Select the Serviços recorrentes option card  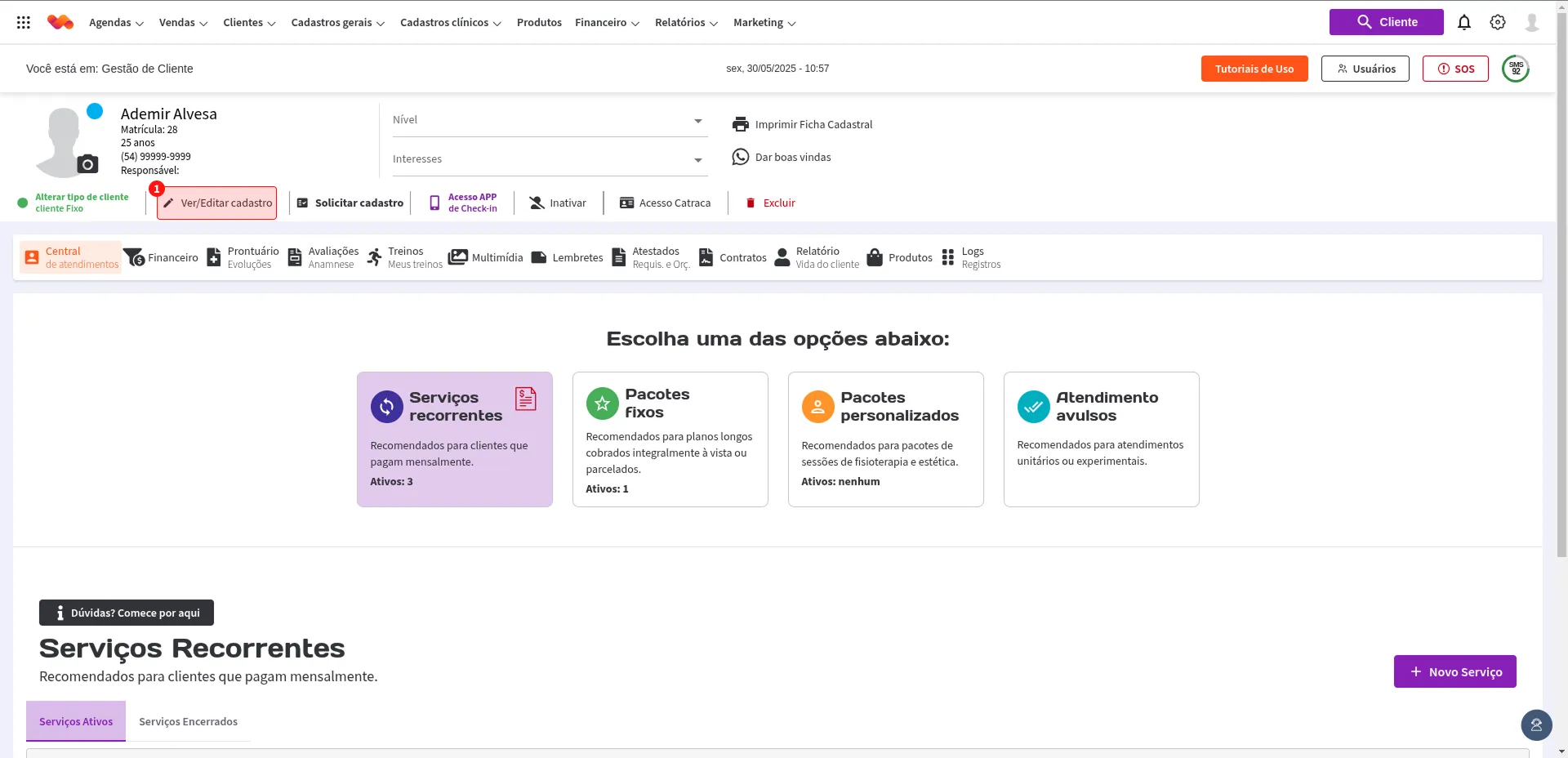coord(454,439)
